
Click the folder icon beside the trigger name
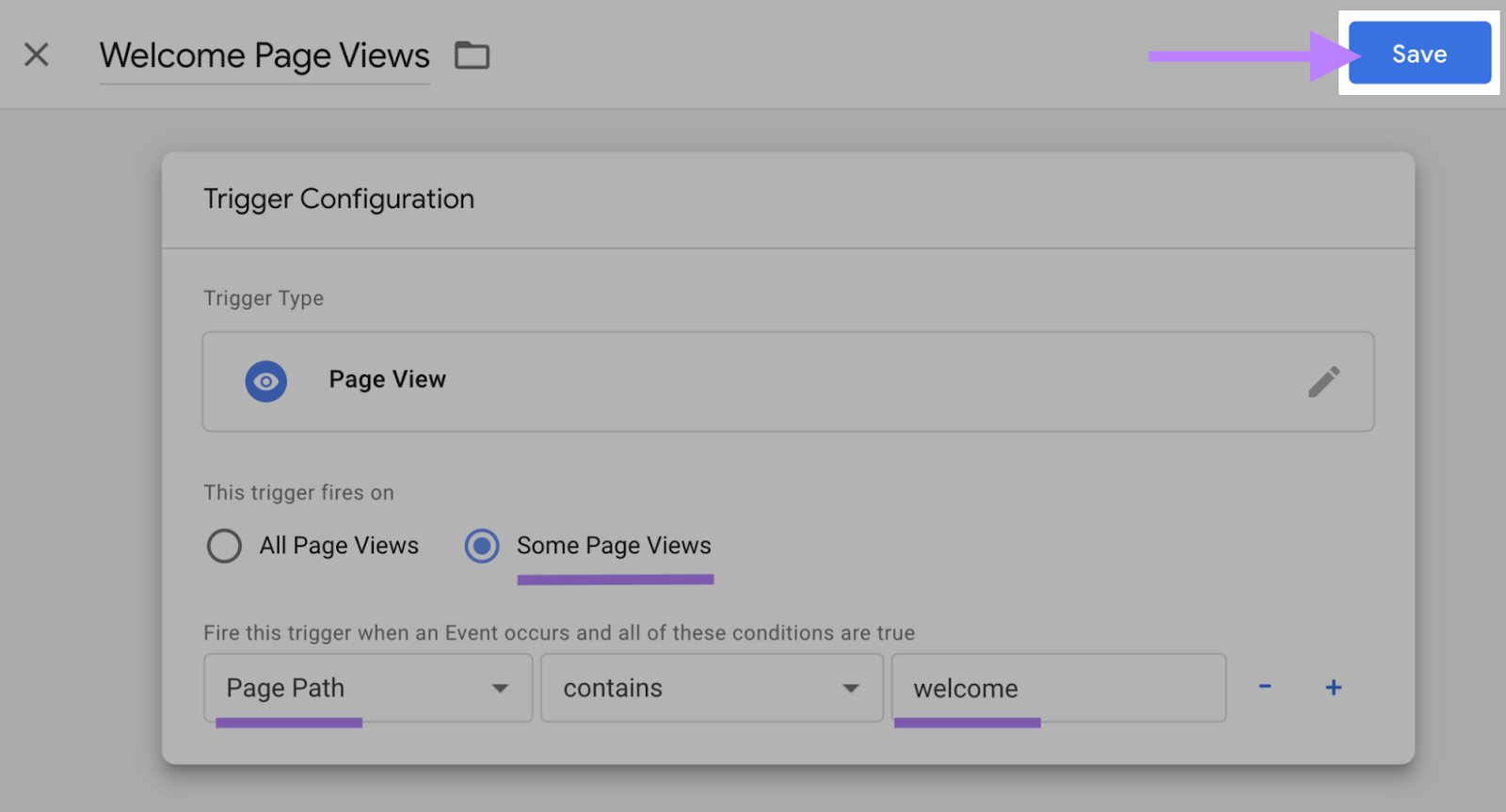472,56
